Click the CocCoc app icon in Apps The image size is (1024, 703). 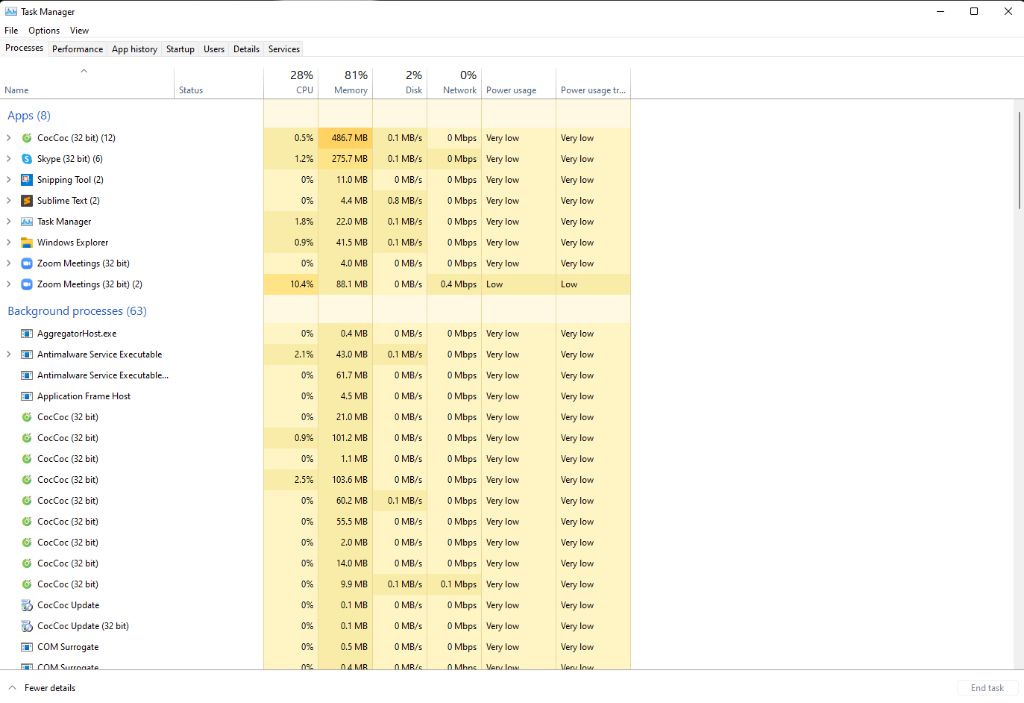(27, 138)
